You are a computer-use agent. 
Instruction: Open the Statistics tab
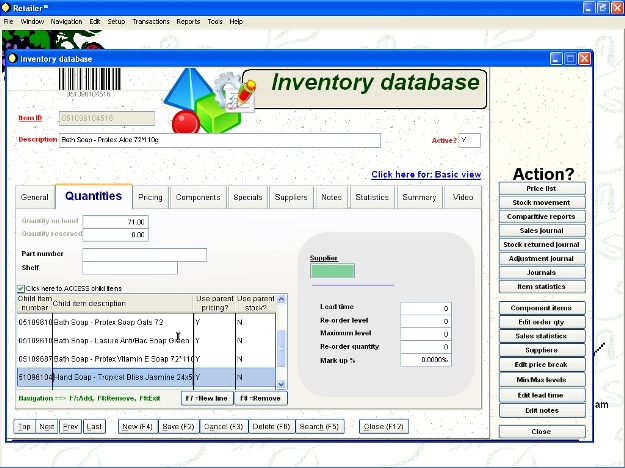pyautogui.click(x=371, y=198)
